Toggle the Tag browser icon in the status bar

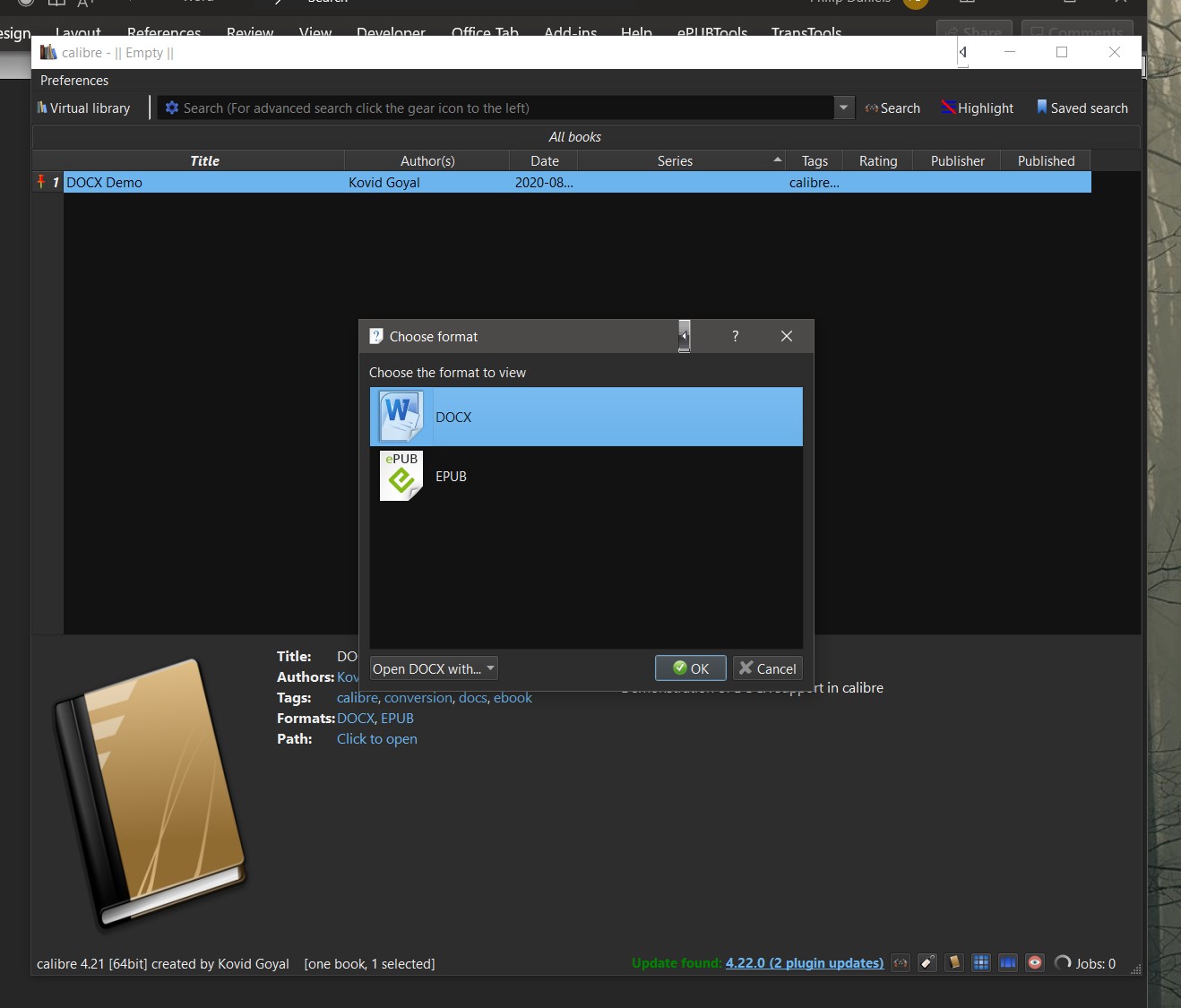(927, 963)
